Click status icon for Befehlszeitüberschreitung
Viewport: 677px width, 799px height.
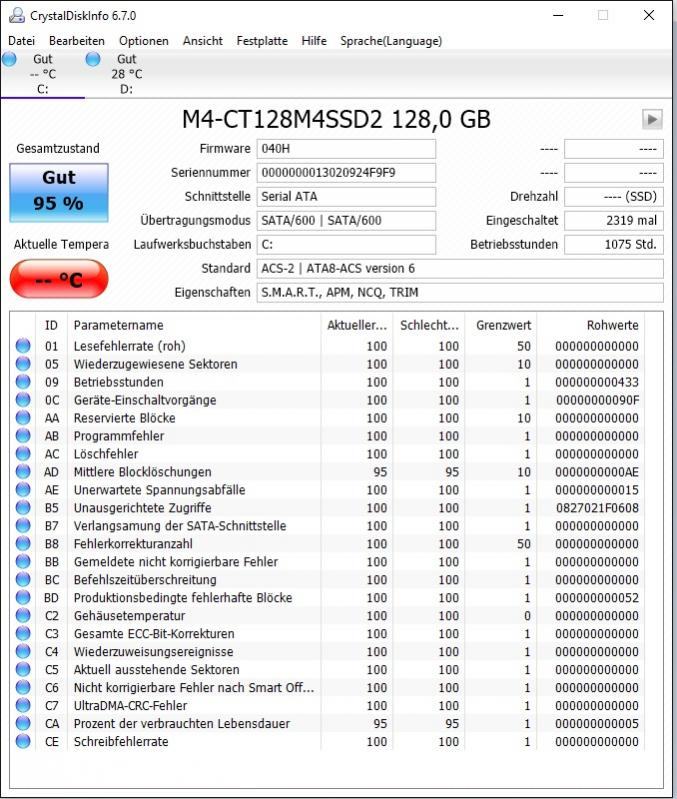click(x=23, y=579)
